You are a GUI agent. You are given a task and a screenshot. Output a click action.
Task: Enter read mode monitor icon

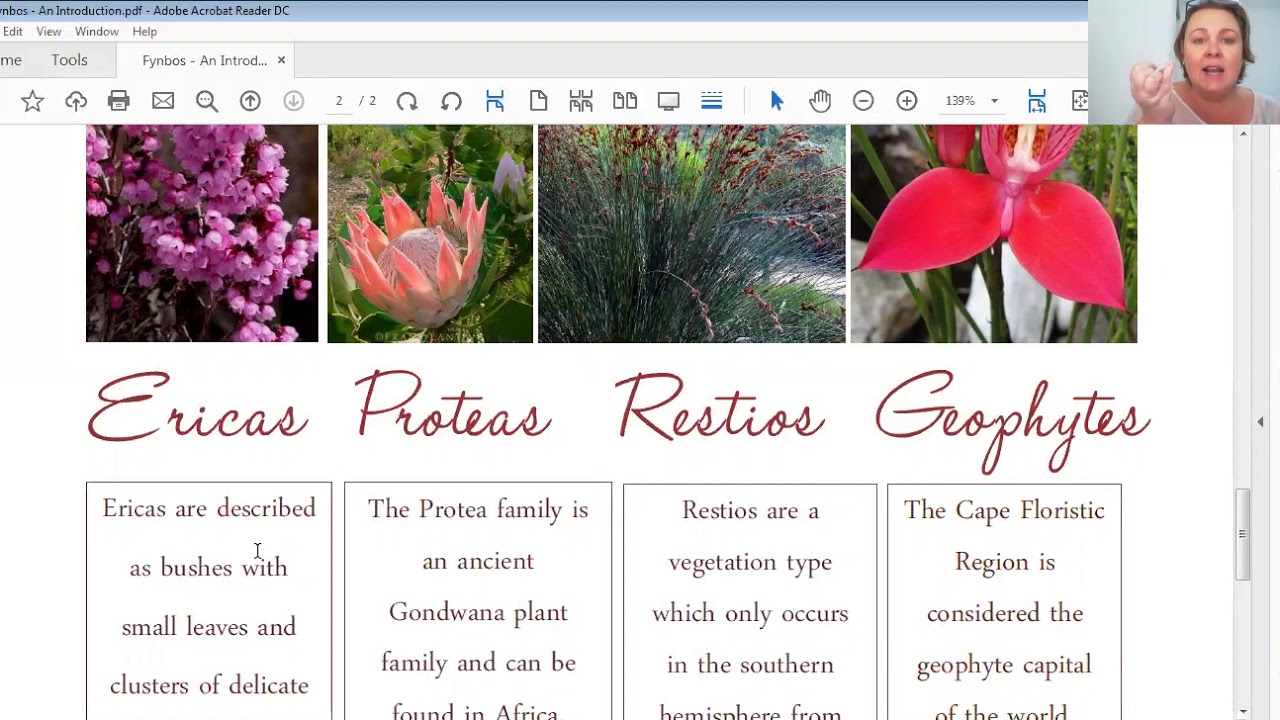point(668,101)
